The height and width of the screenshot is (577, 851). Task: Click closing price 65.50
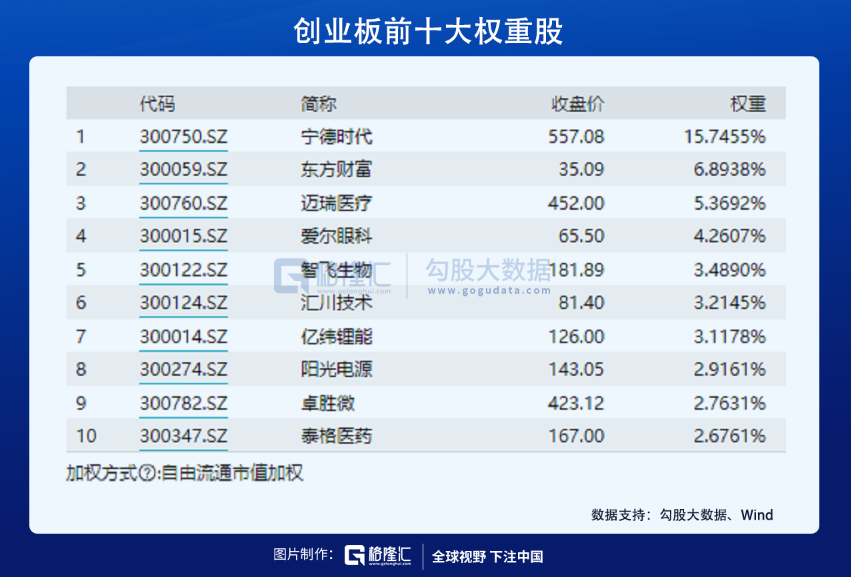(581, 236)
